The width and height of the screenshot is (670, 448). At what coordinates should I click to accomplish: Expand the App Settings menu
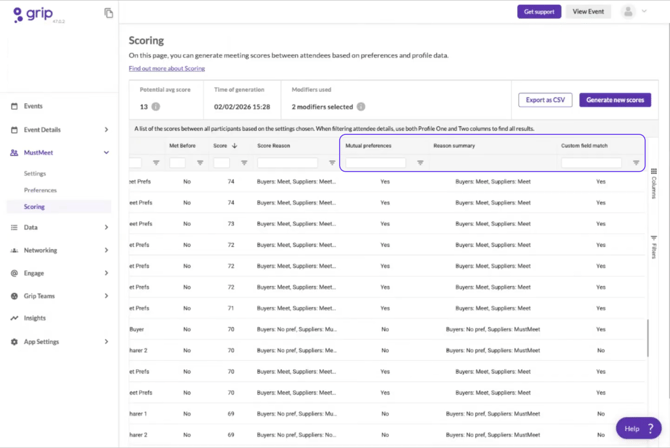coord(106,342)
